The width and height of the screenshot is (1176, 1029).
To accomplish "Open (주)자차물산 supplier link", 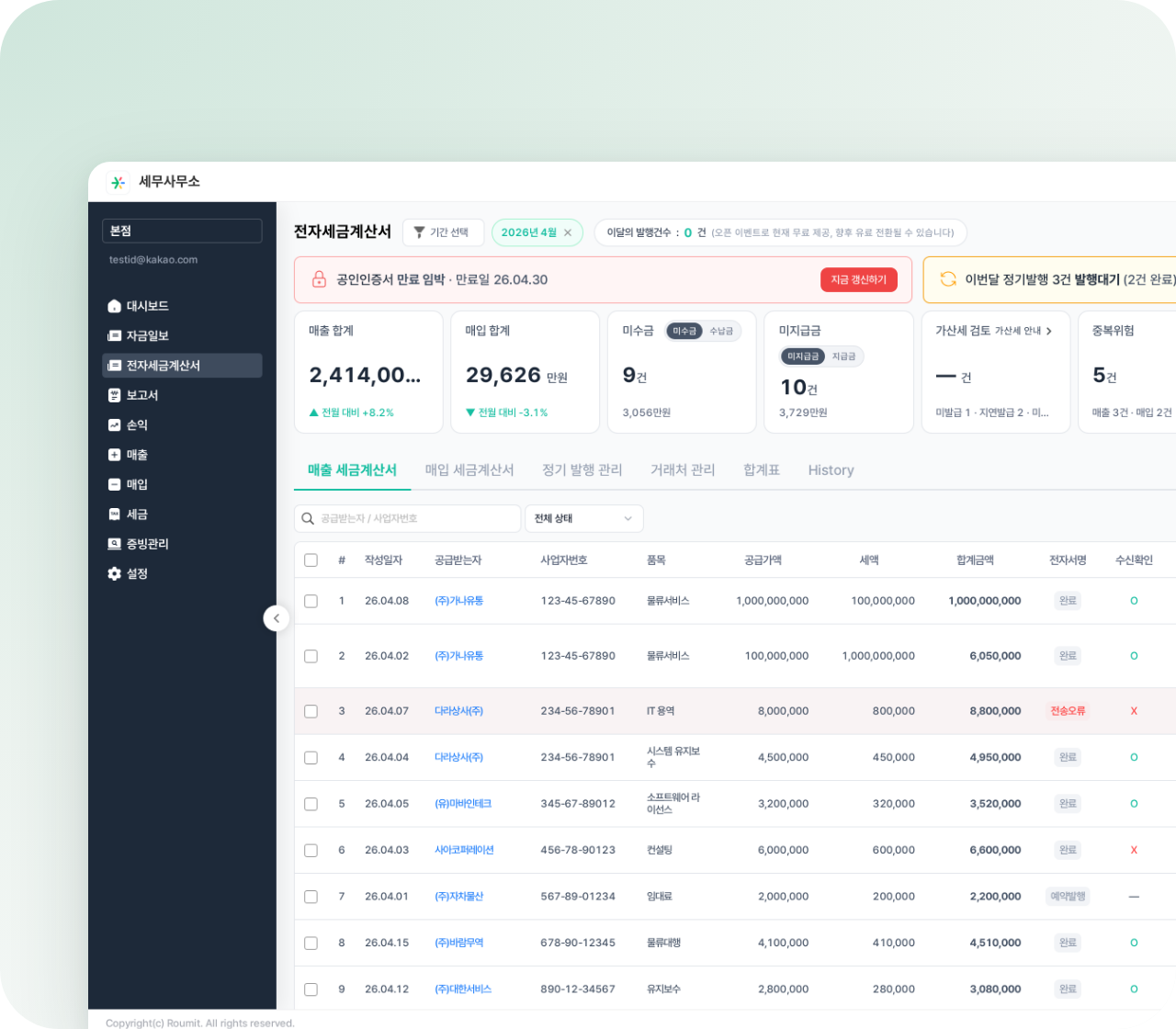I will [458, 897].
